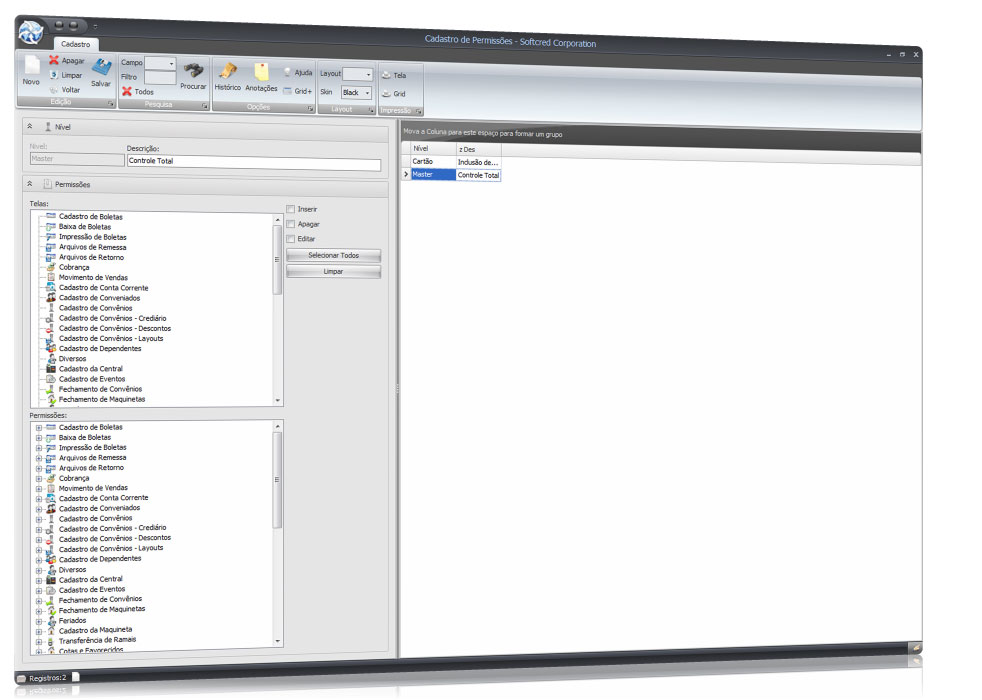This screenshot has height=700, width=982.
Task: Open the Anotações sticky note
Action: click(261, 72)
